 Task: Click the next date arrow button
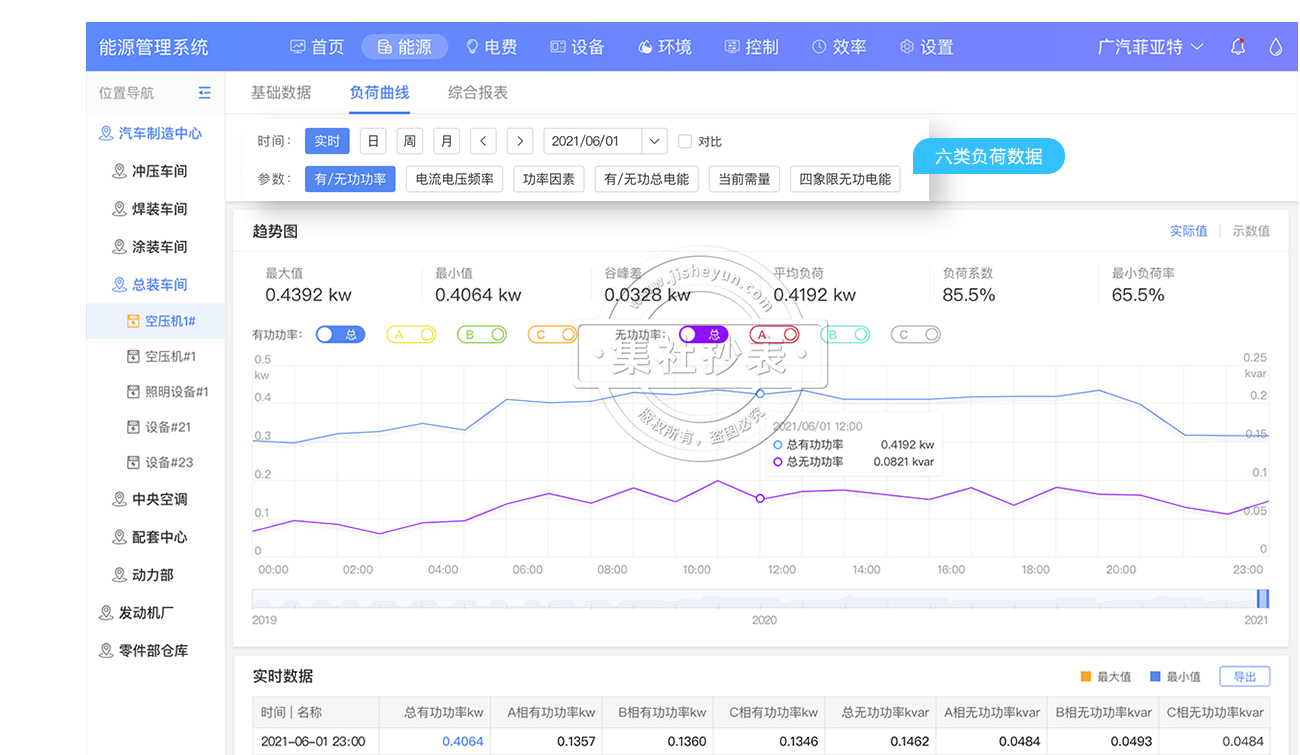coord(519,141)
